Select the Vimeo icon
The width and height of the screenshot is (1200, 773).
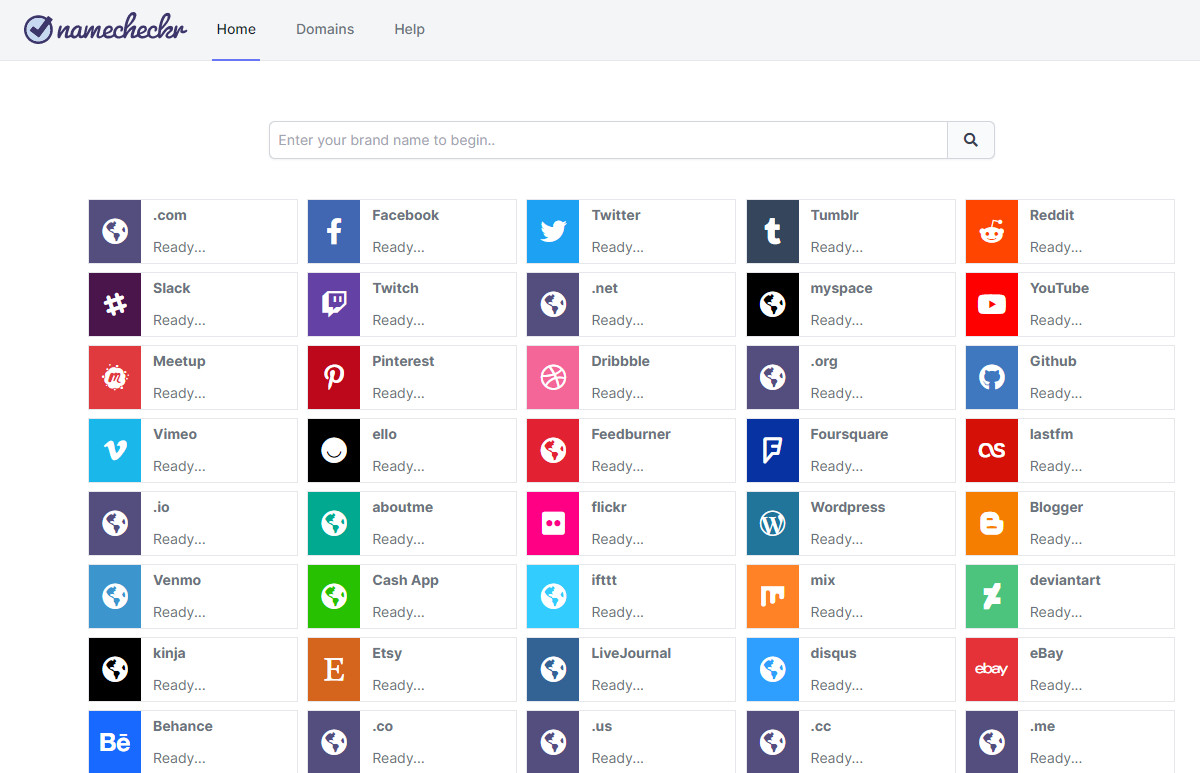coord(115,451)
